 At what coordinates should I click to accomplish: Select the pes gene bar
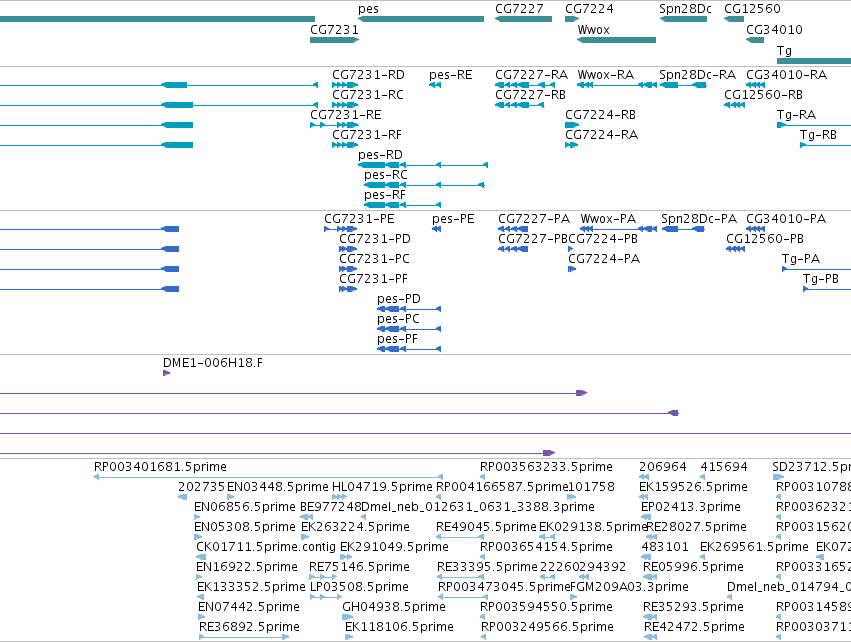coord(421,19)
